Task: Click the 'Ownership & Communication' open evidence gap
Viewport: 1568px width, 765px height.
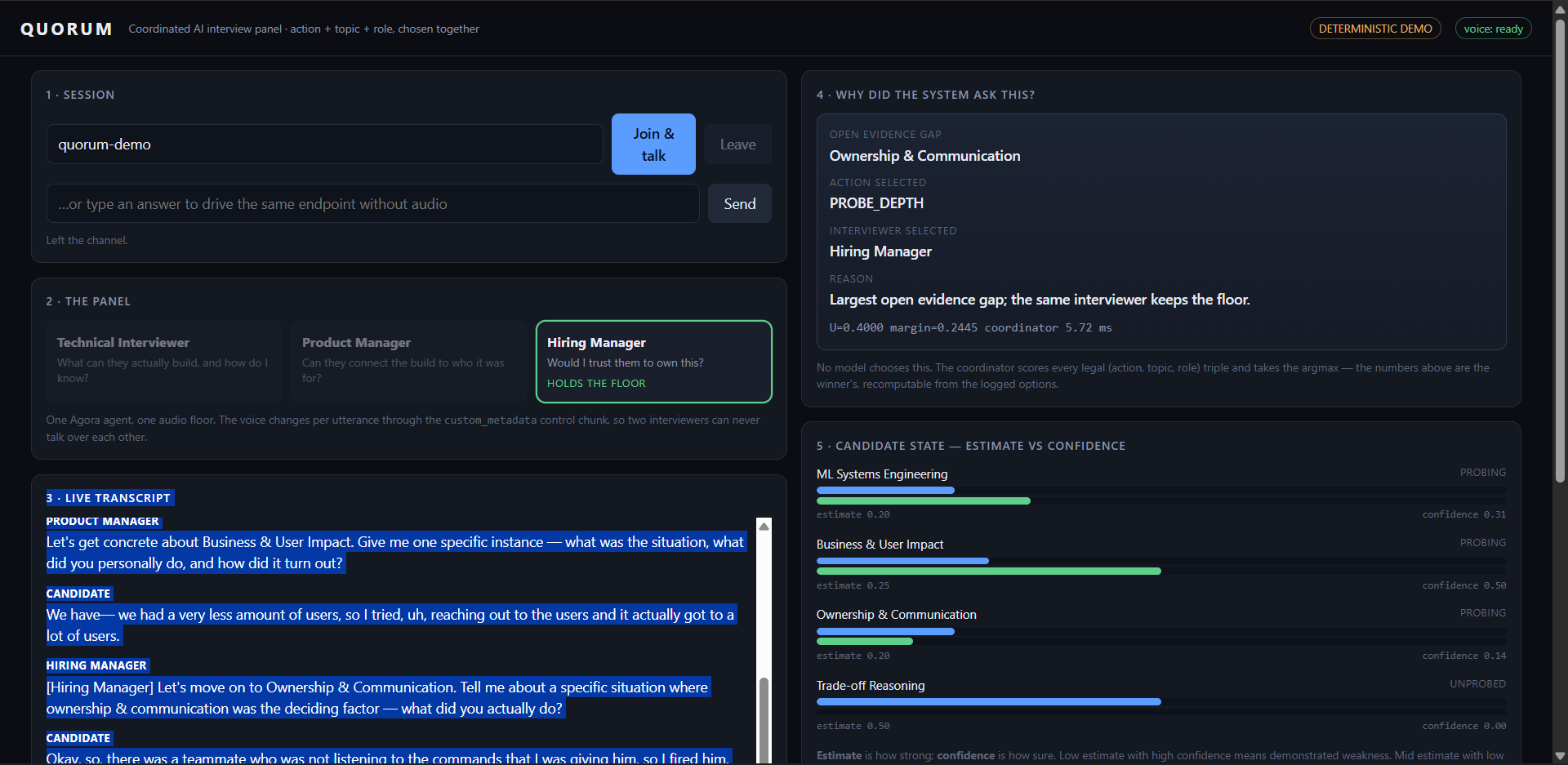Action: tap(924, 156)
